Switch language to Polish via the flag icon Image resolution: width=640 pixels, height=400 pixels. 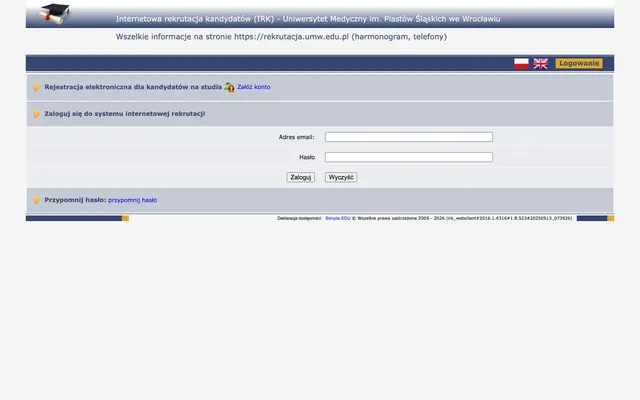coord(521,63)
